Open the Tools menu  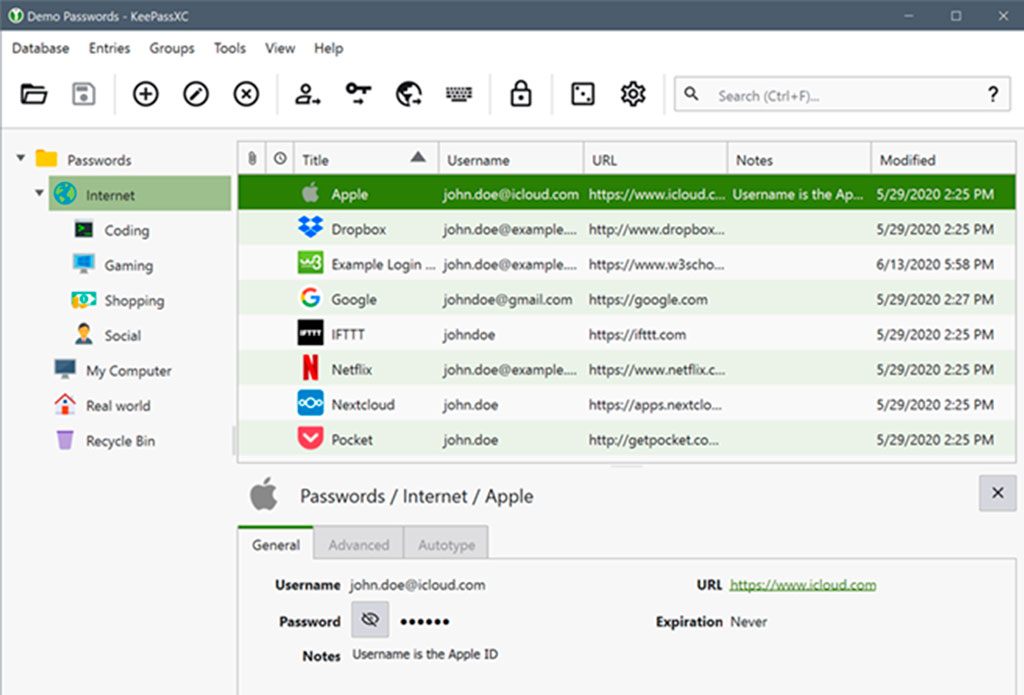(230, 48)
